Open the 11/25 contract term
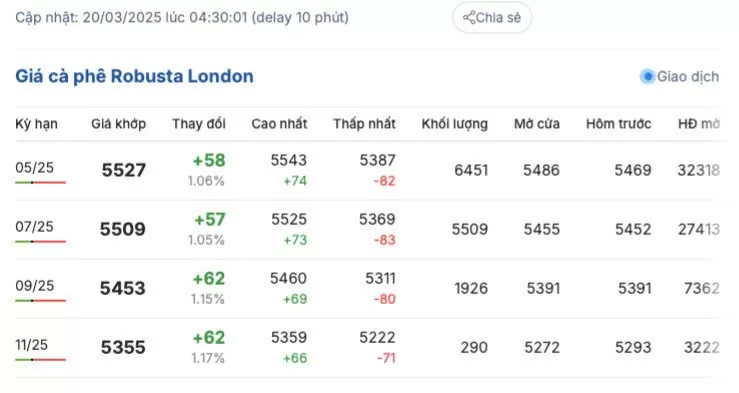Image resolution: width=739 pixels, height=393 pixels. tap(31, 345)
